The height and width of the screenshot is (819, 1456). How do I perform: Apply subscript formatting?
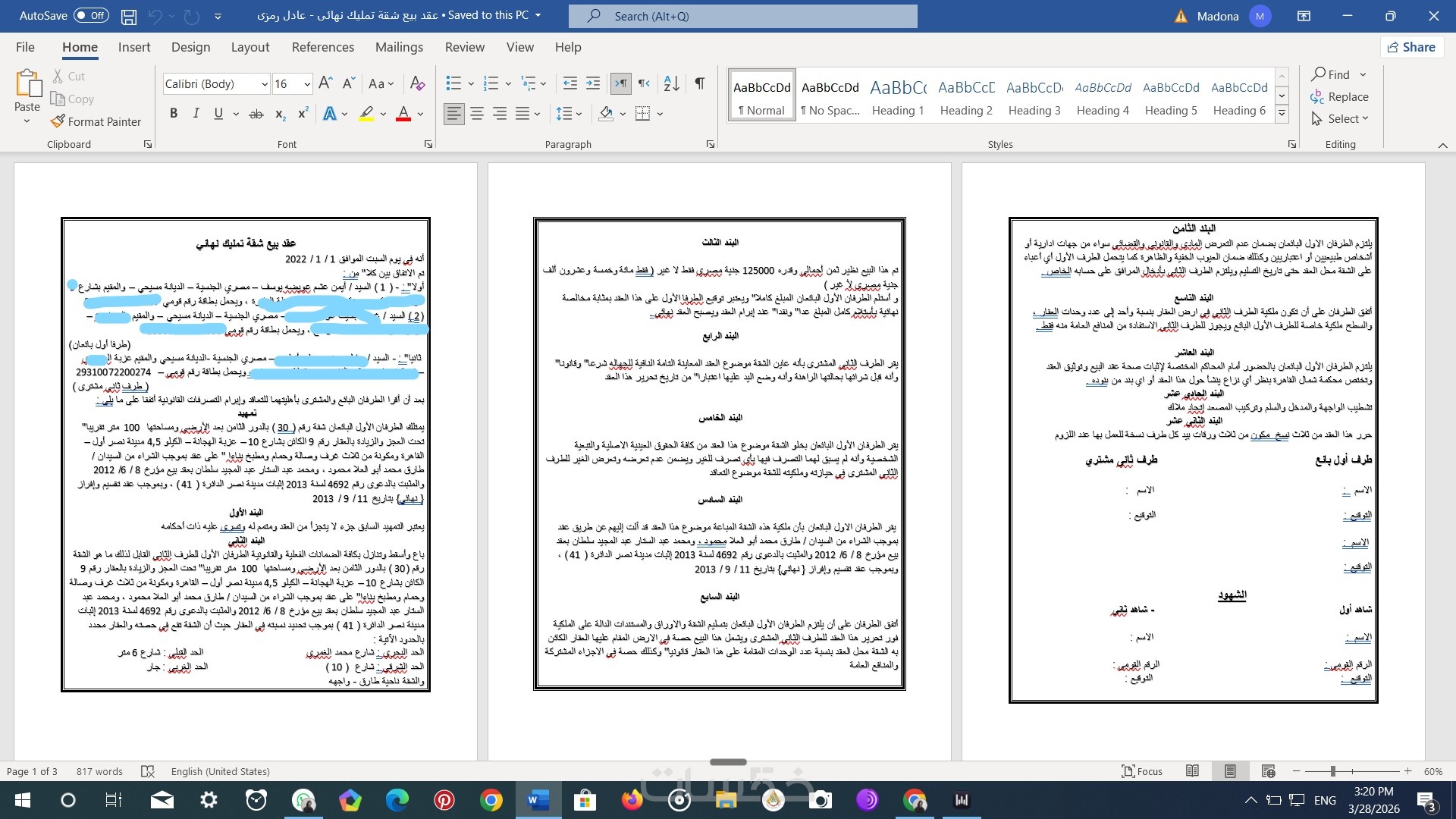click(281, 114)
